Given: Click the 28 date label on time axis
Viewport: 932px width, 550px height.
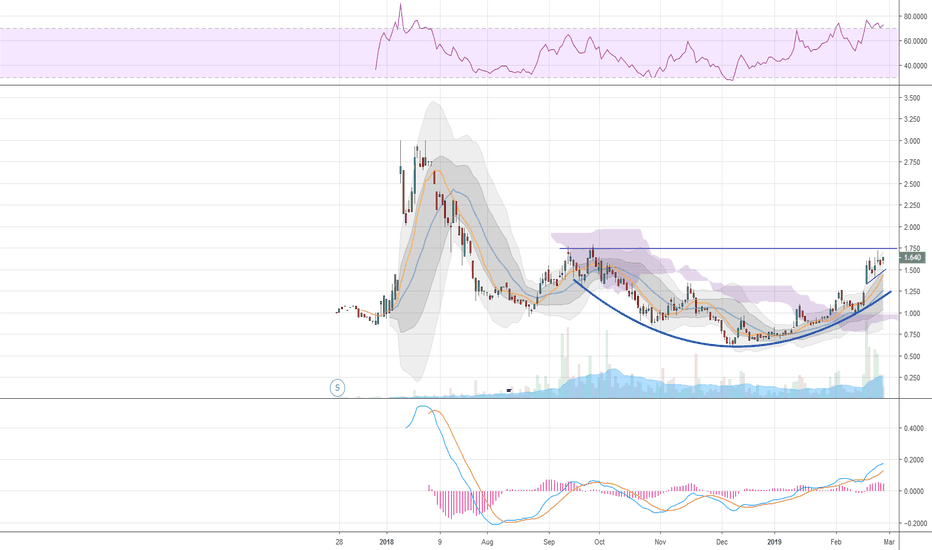Looking at the screenshot, I should click(339, 542).
